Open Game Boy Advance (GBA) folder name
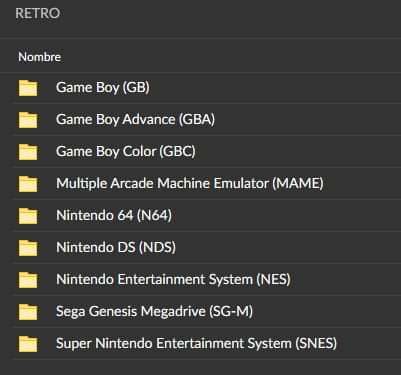This screenshot has height=375, width=401. (x=135, y=120)
